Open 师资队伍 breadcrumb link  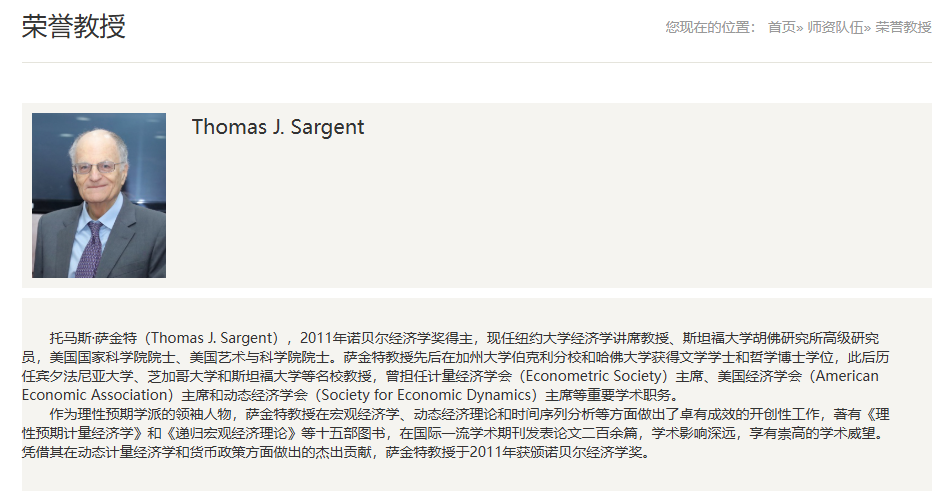835,27
